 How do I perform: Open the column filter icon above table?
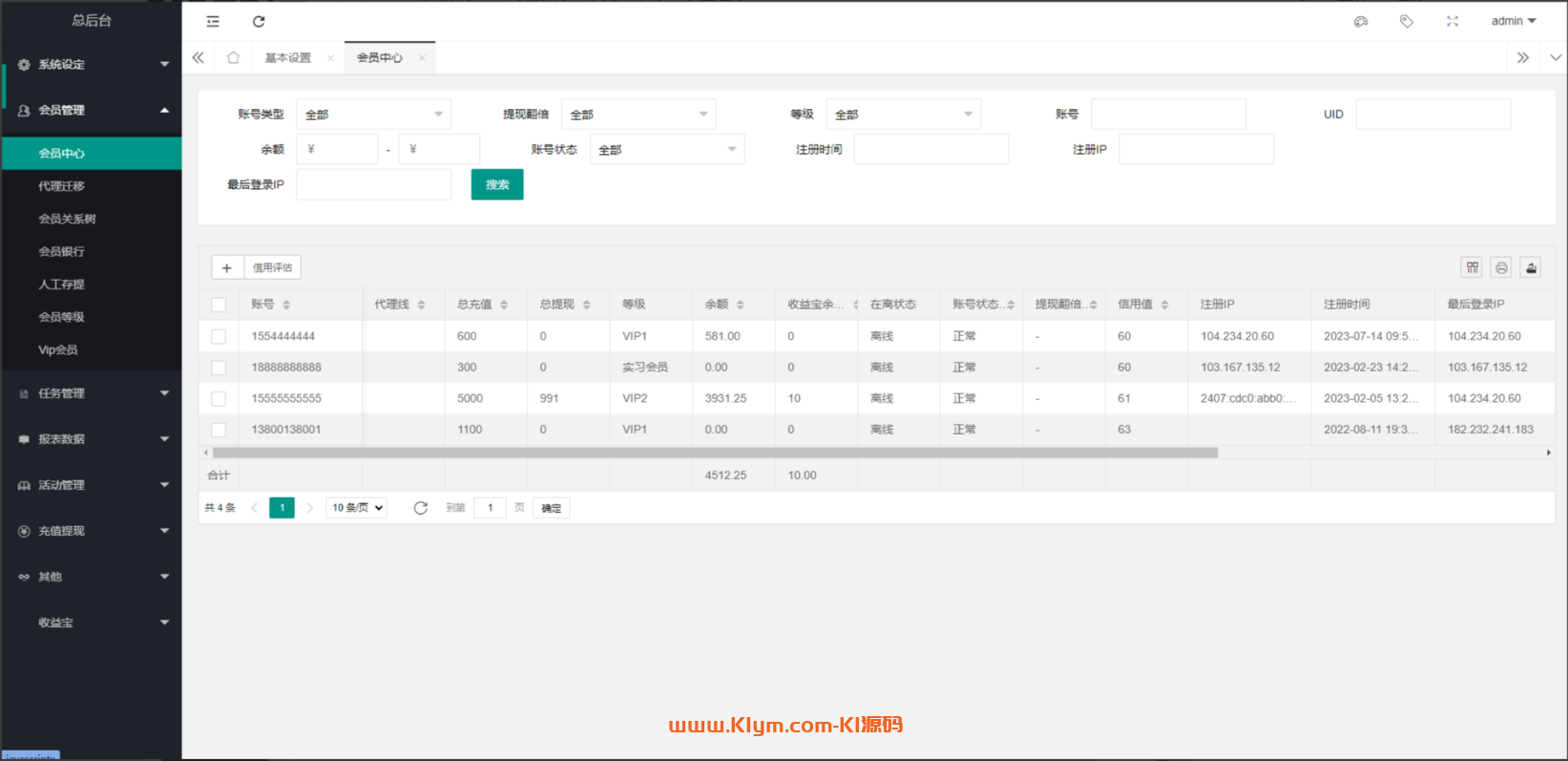[1473, 267]
